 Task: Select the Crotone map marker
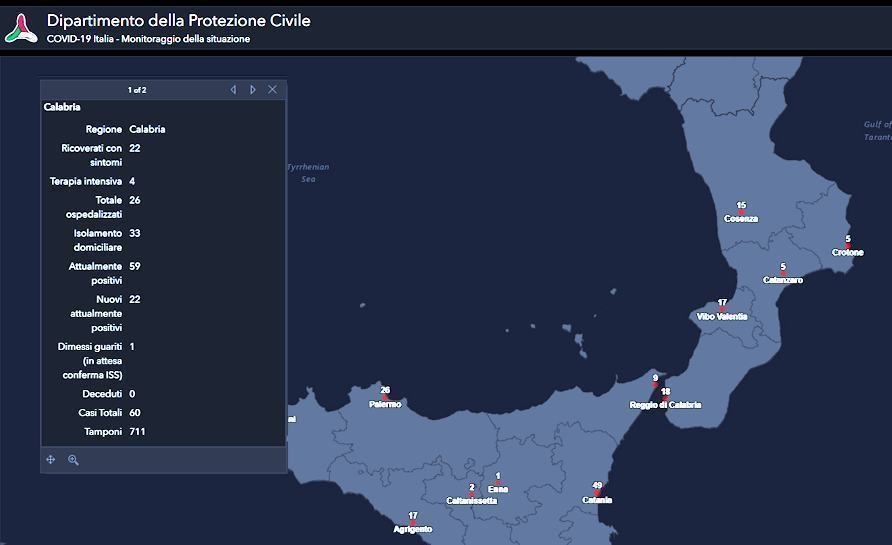tap(848, 246)
